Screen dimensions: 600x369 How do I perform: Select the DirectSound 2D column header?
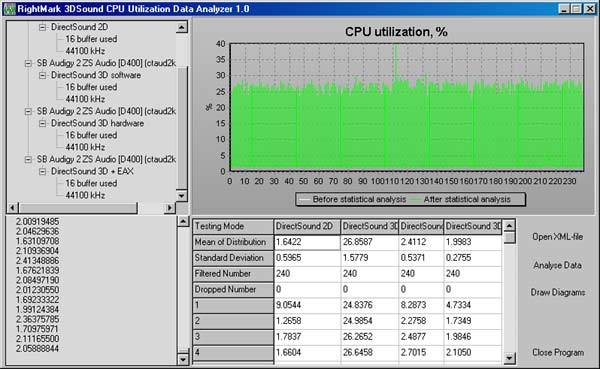[x=307, y=226]
